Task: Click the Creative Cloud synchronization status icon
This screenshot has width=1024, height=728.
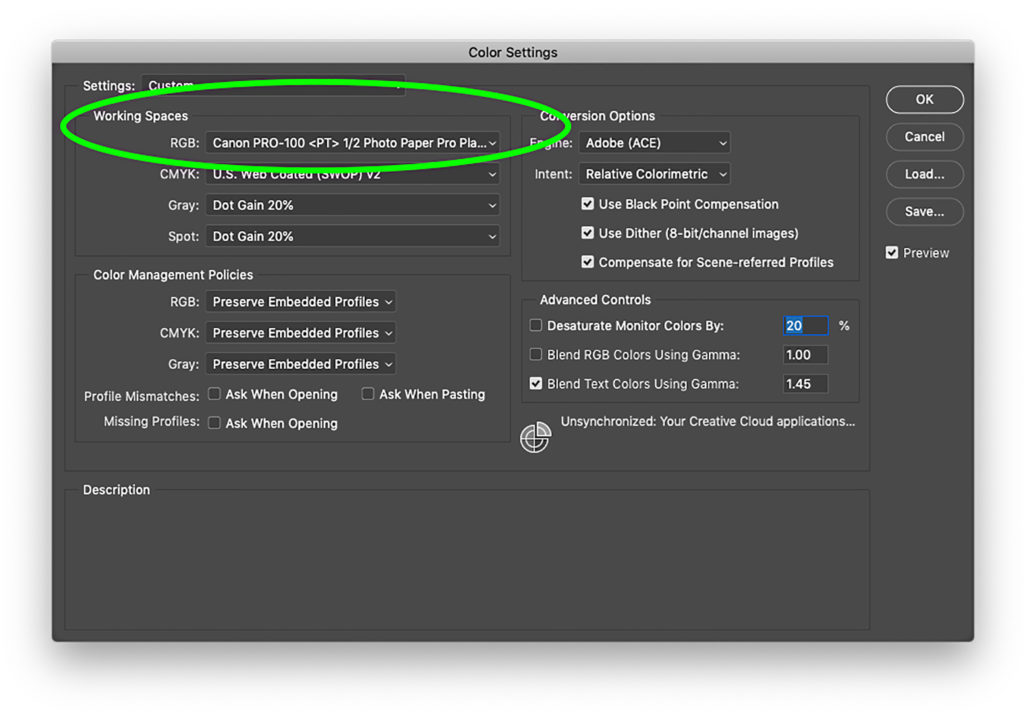Action: 535,437
